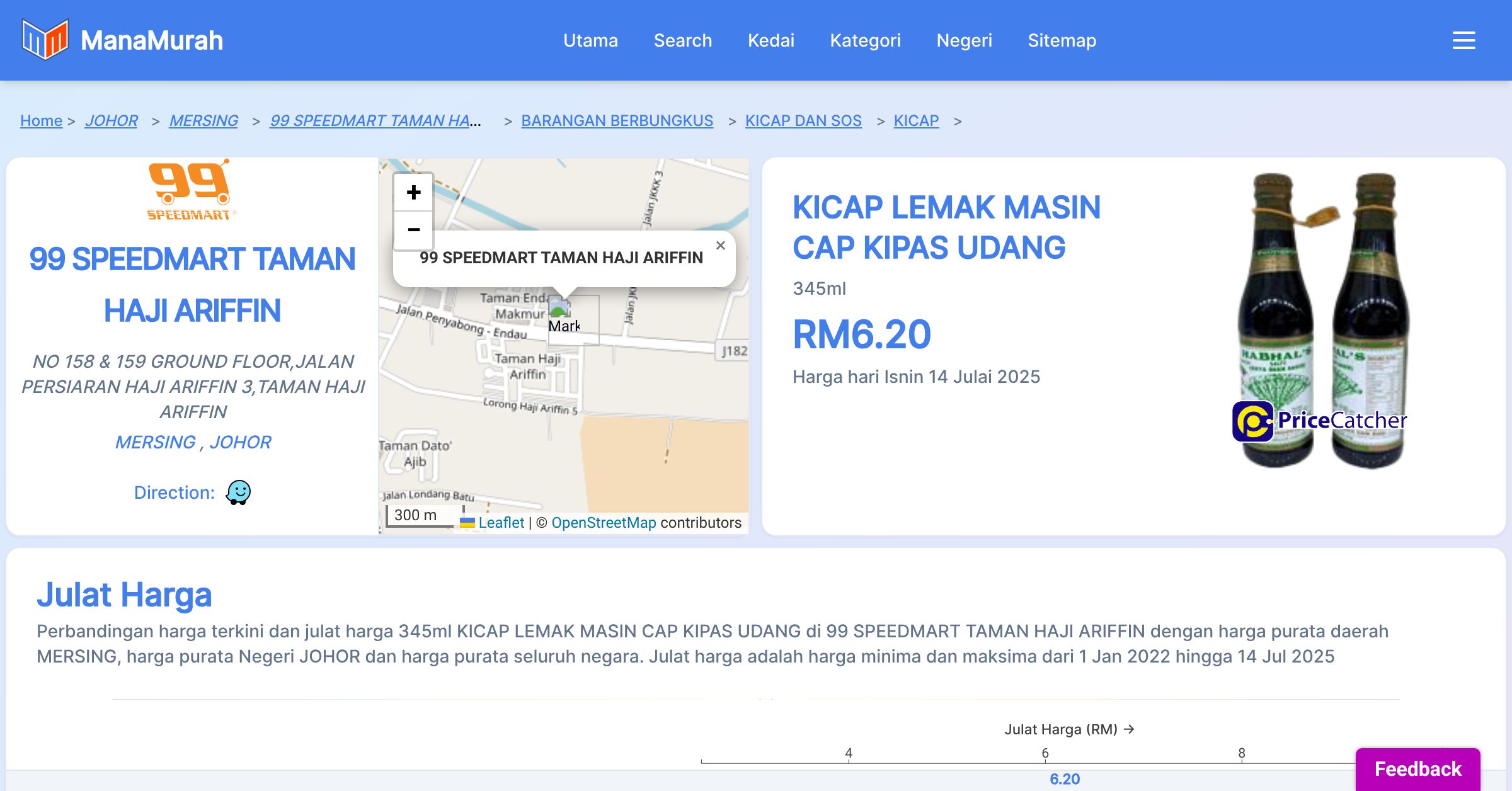The width and height of the screenshot is (1512, 791).
Task: Click the ManaMurah logo icon
Action: [x=45, y=40]
